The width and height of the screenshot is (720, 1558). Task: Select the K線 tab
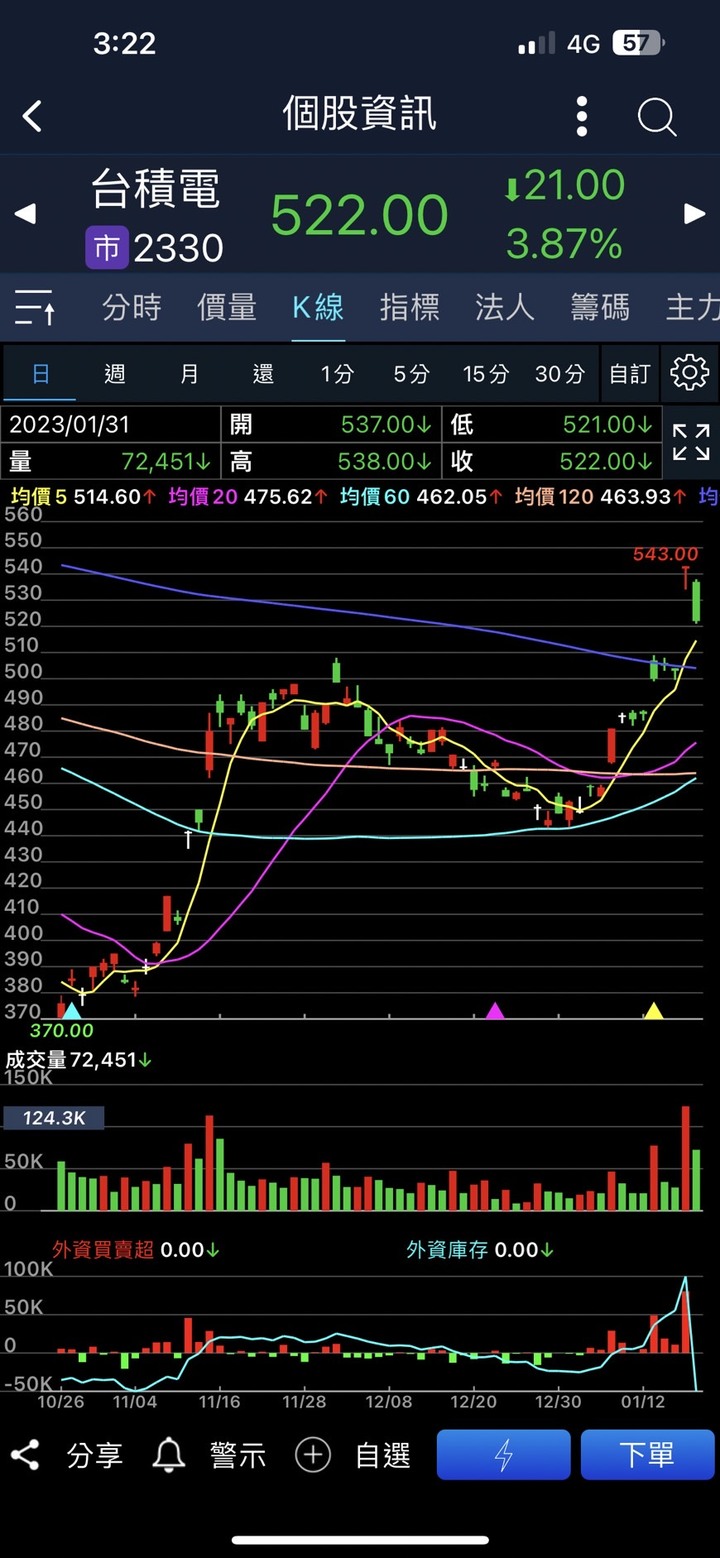318,308
